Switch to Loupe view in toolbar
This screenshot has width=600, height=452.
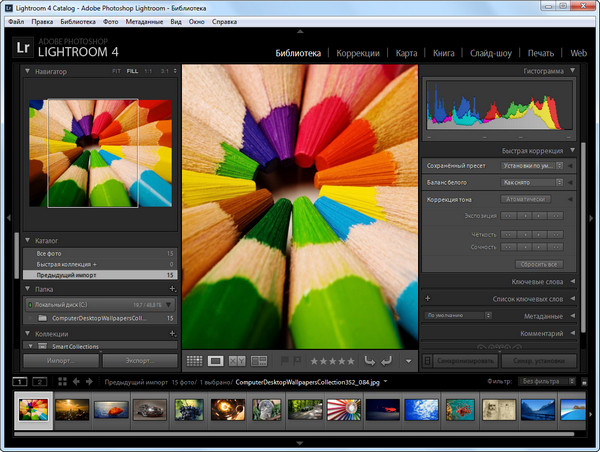point(215,361)
